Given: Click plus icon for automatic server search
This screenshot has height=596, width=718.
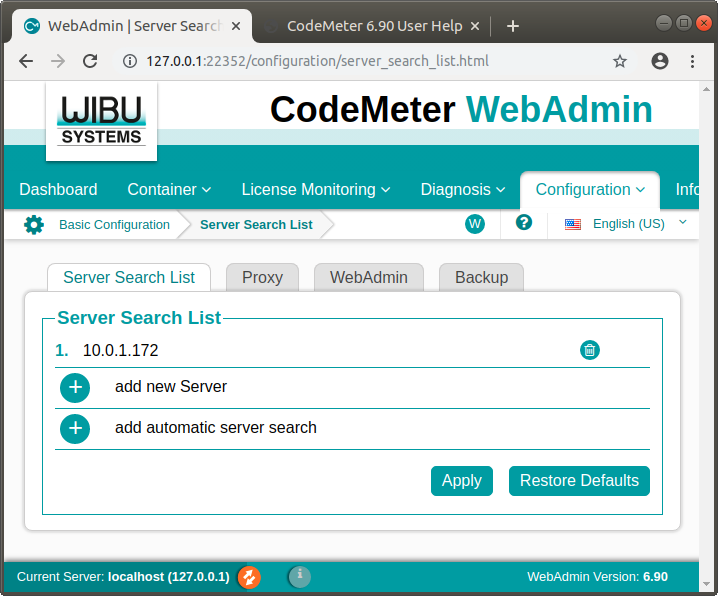Looking at the screenshot, I should [75, 429].
